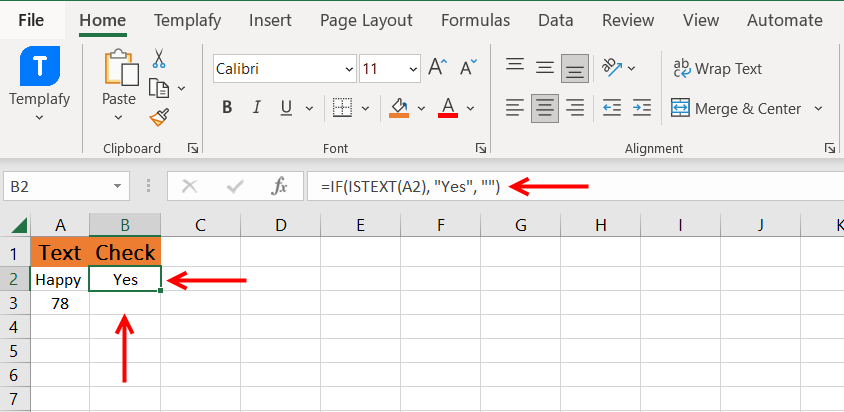This screenshot has width=844, height=412.
Task: Open the Page Layout tab
Action: coord(366,20)
